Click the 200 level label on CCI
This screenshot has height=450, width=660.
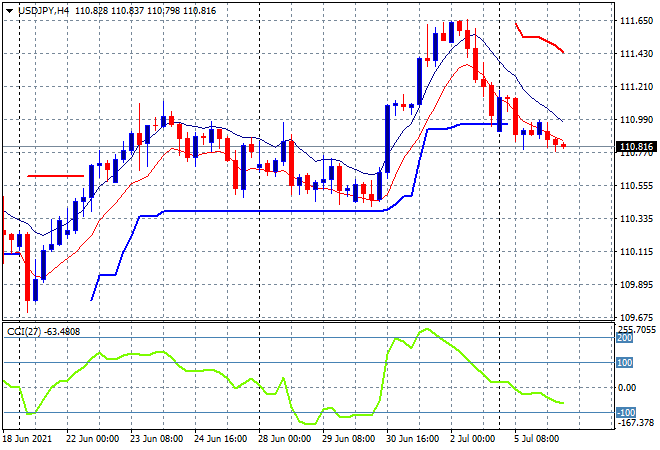[x=625, y=338]
